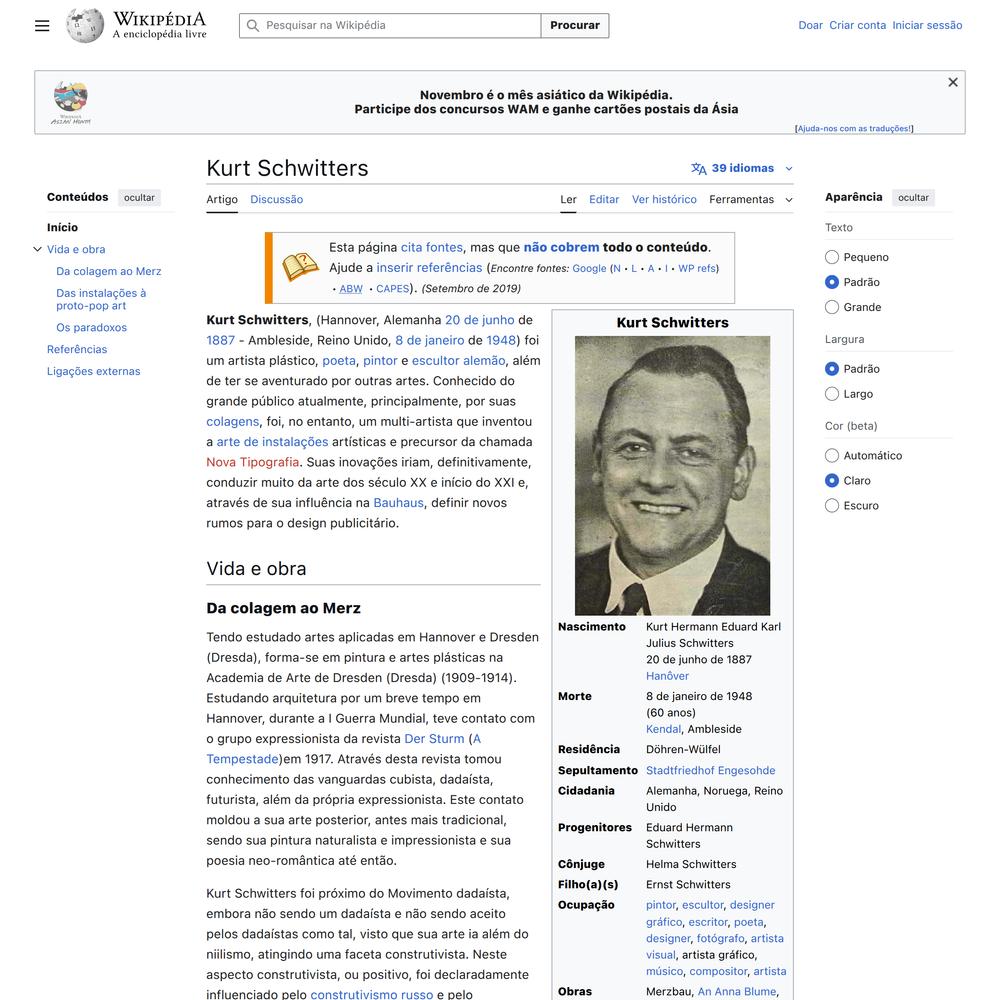Click the language translation icon
This screenshot has width=1000, height=1000.
(x=699, y=168)
